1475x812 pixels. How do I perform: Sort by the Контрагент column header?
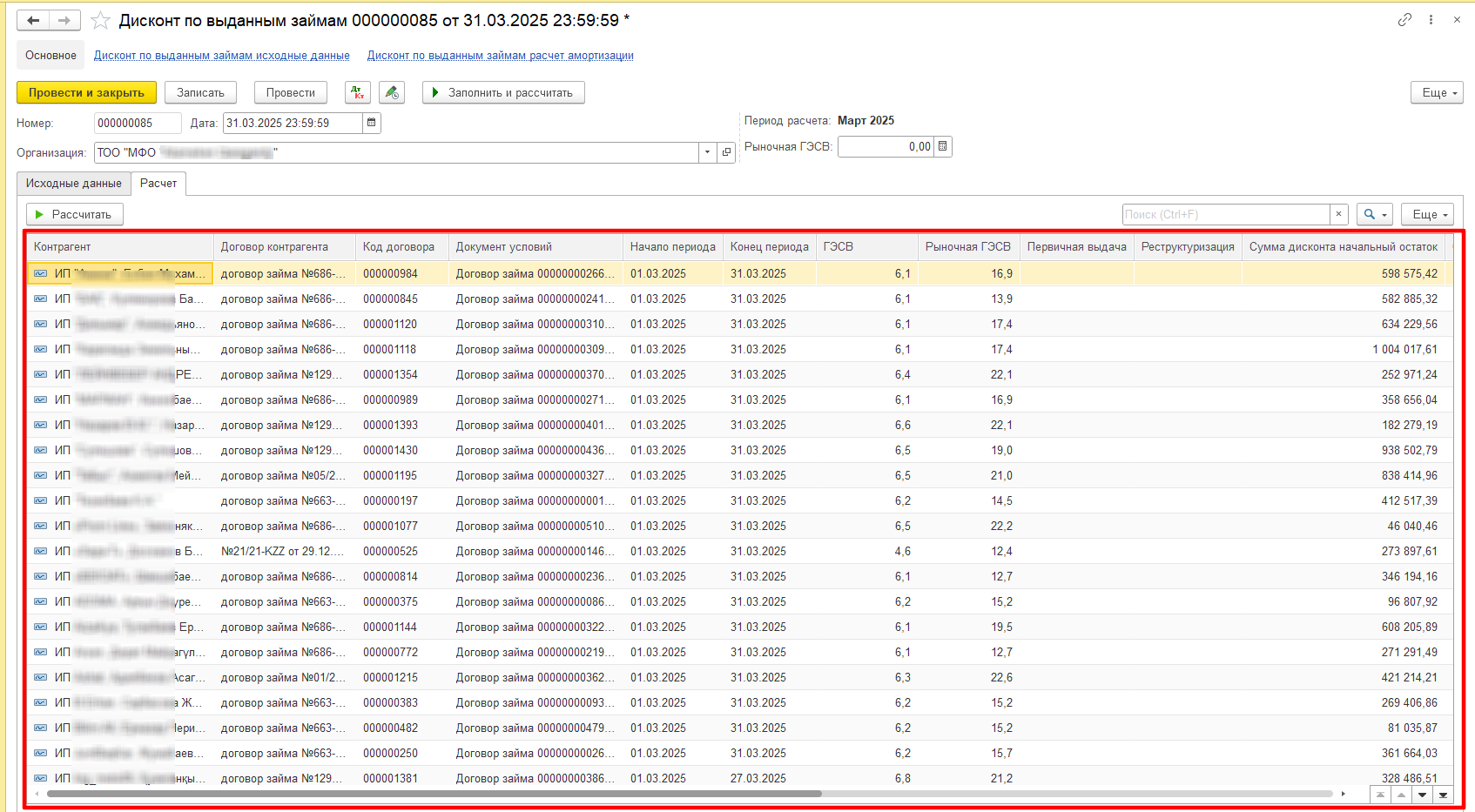tap(120, 247)
